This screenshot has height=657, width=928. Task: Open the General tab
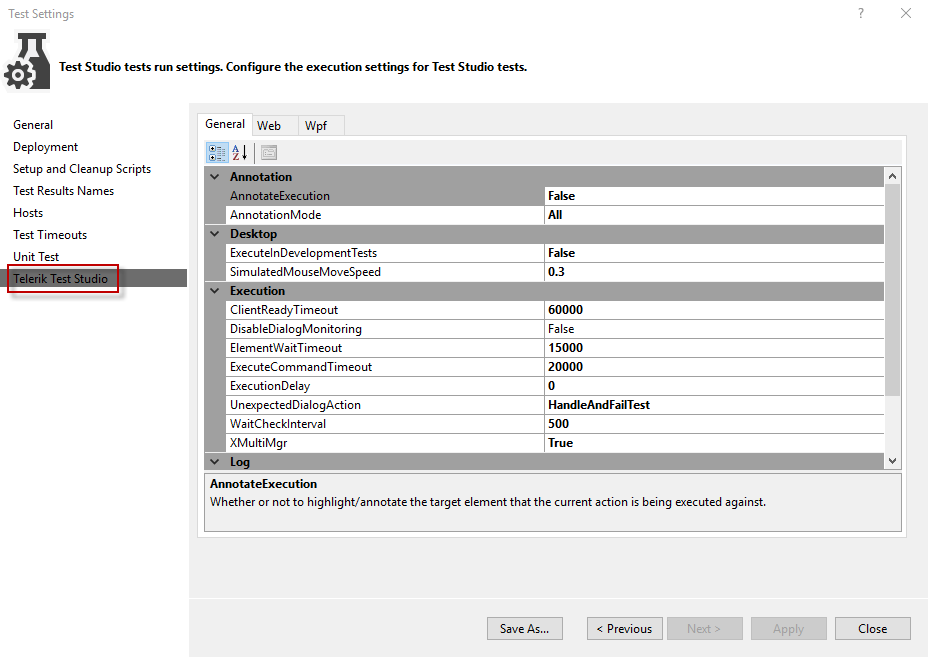click(x=225, y=124)
